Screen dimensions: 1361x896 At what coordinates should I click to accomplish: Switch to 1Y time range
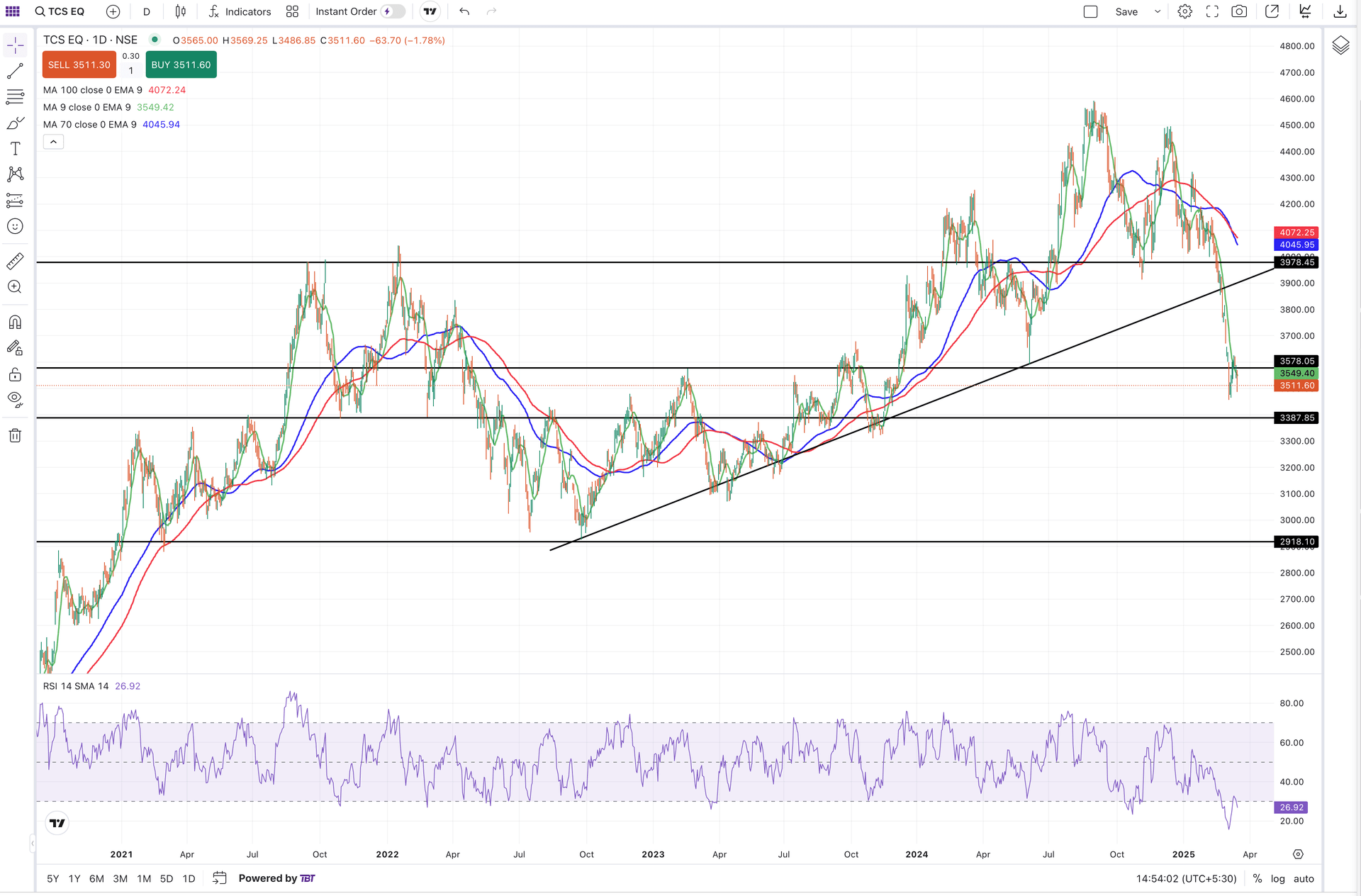[x=74, y=879]
